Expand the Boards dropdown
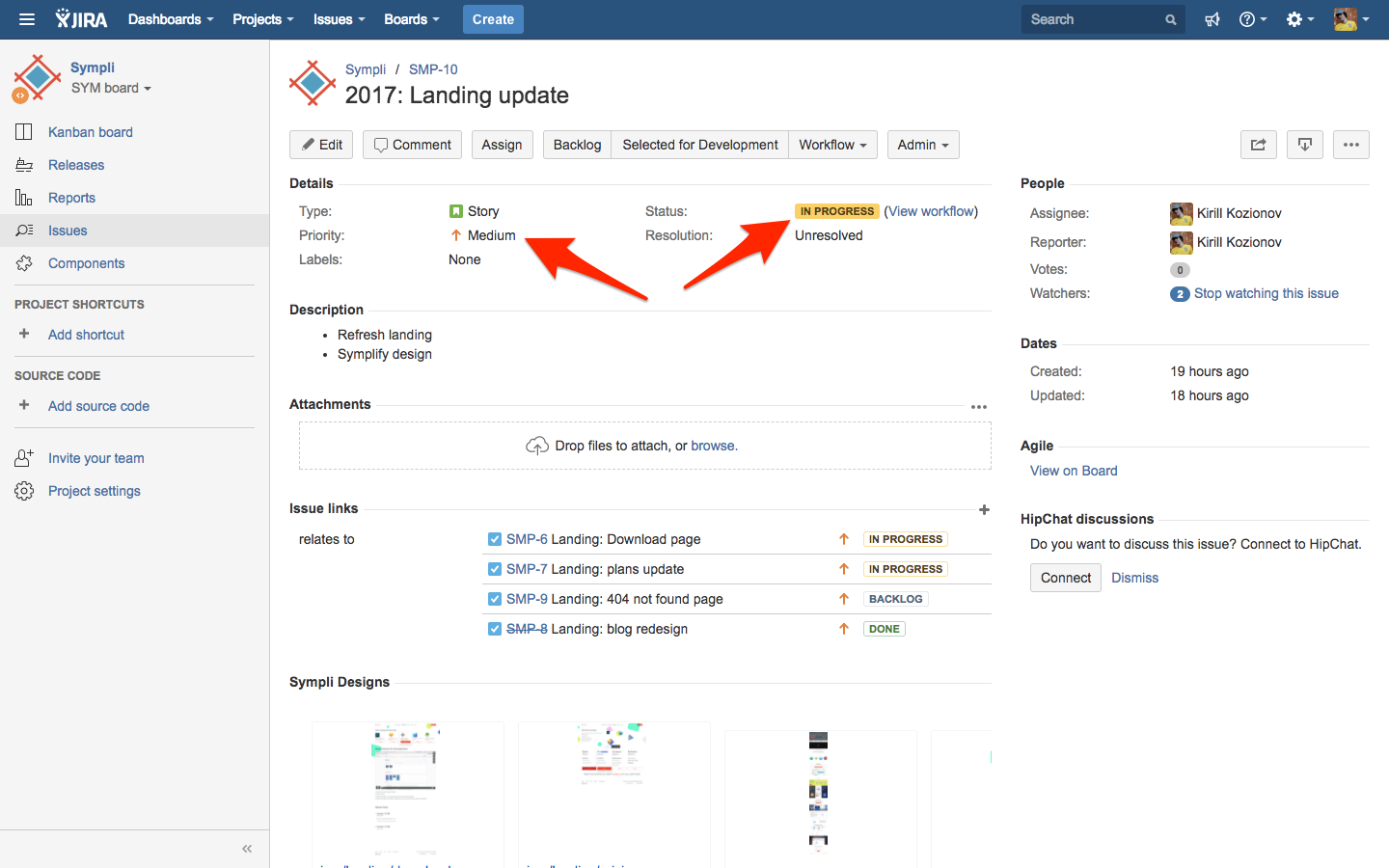 412,19
